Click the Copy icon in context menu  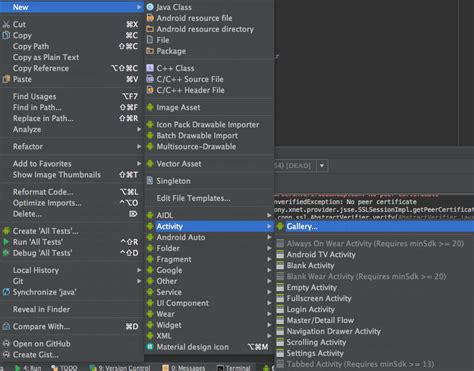pyautogui.click(x=6, y=35)
